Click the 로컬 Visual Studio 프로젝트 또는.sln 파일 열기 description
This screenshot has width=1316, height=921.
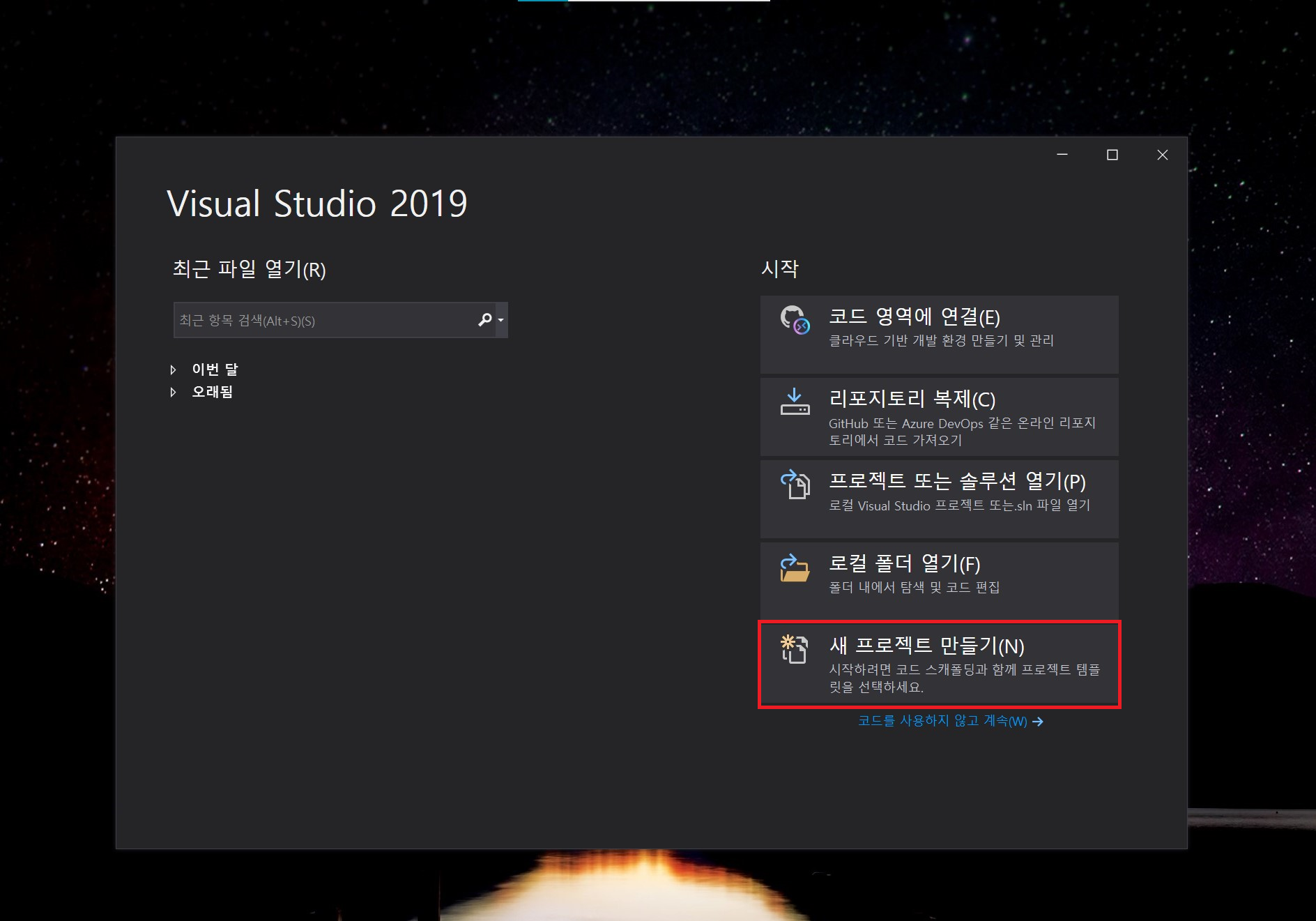(959, 505)
